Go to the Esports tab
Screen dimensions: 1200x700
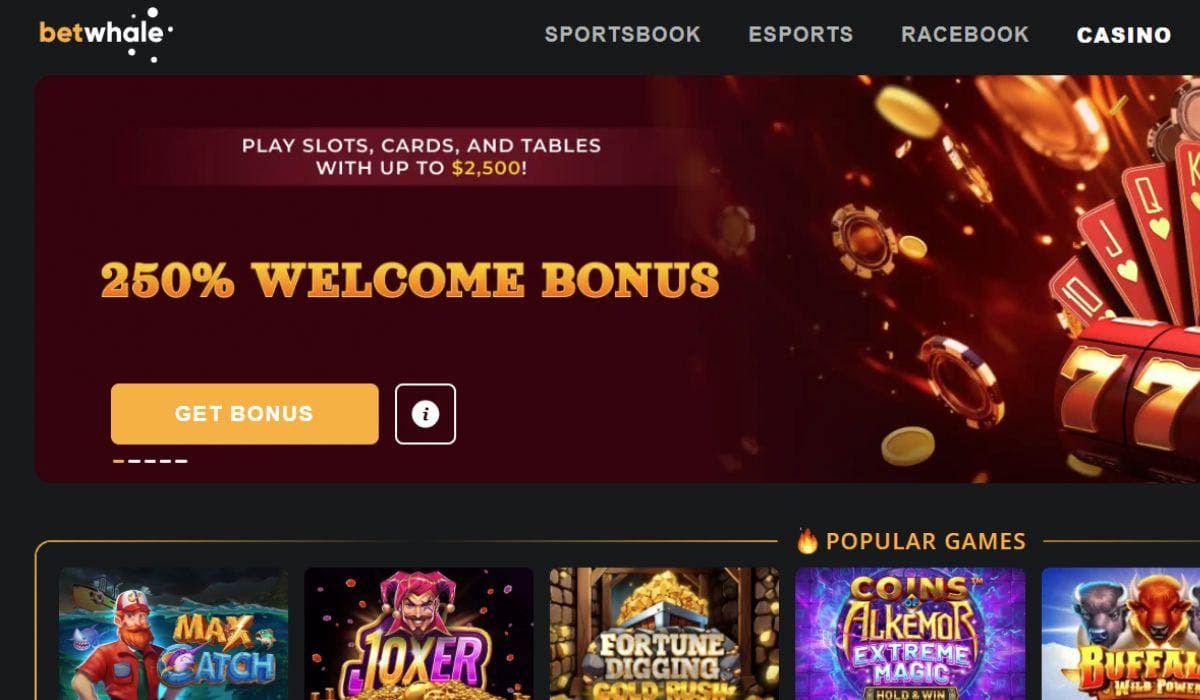(x=800, y=34)
